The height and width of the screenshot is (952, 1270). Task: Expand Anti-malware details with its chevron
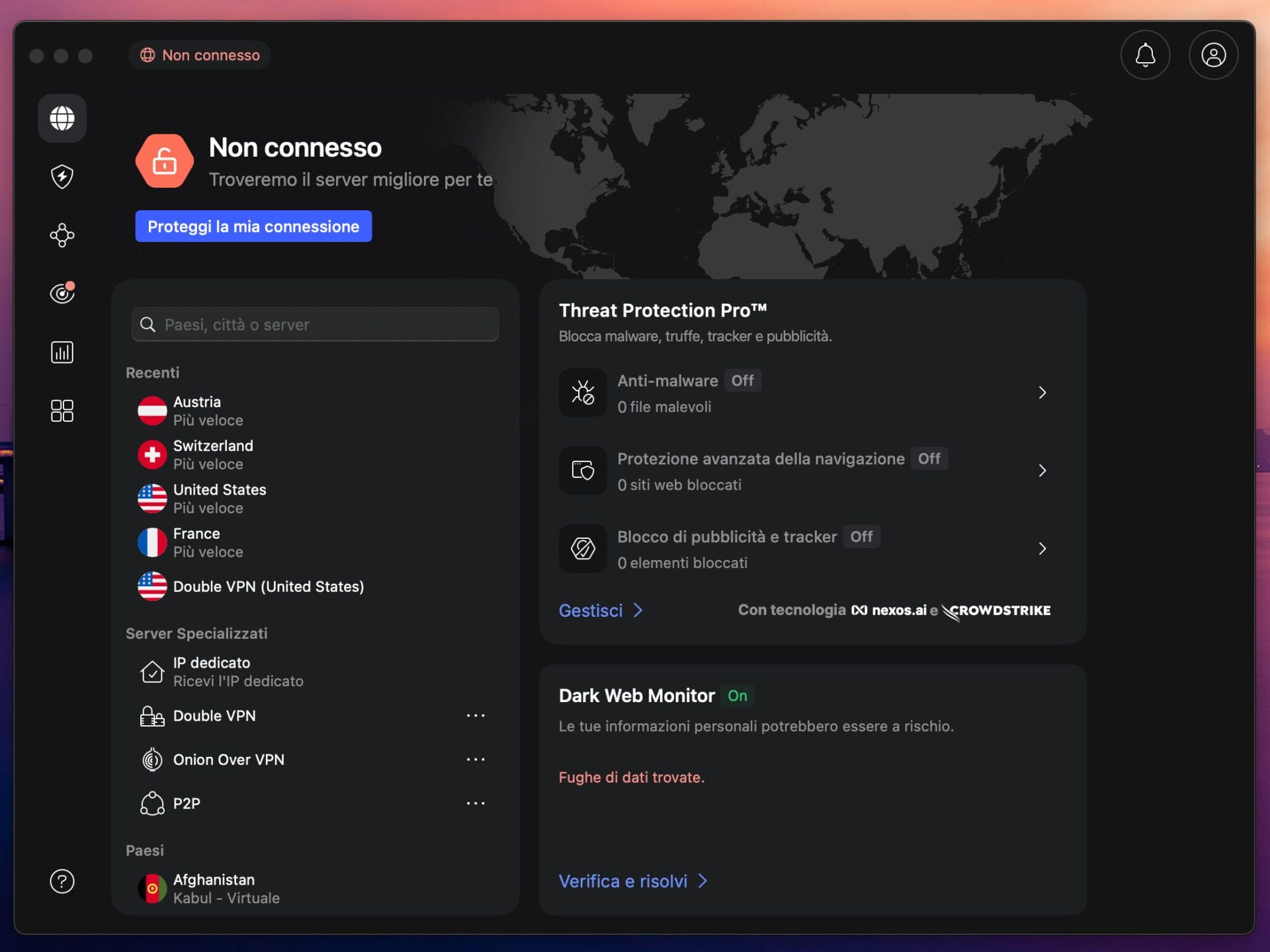point(1042,392)
